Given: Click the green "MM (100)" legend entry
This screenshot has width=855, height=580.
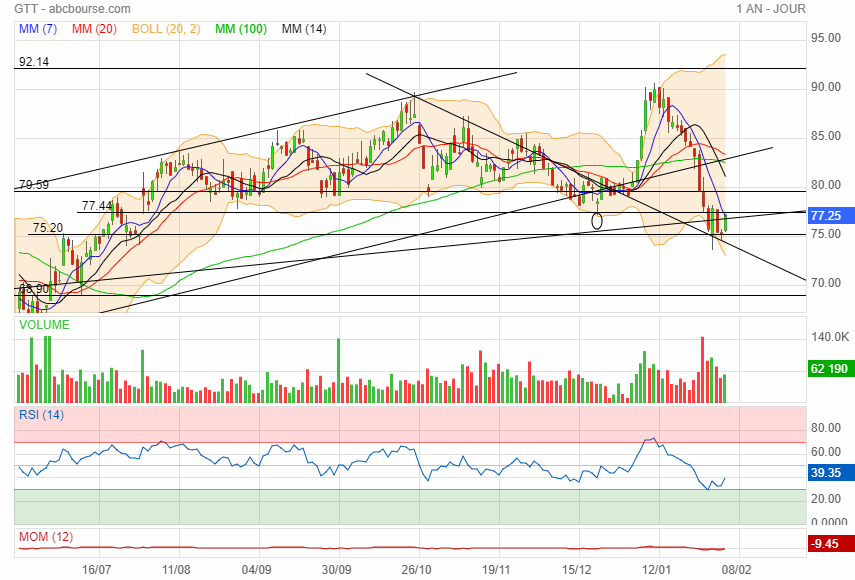Looking at the screenshot, I should (241, 29).
